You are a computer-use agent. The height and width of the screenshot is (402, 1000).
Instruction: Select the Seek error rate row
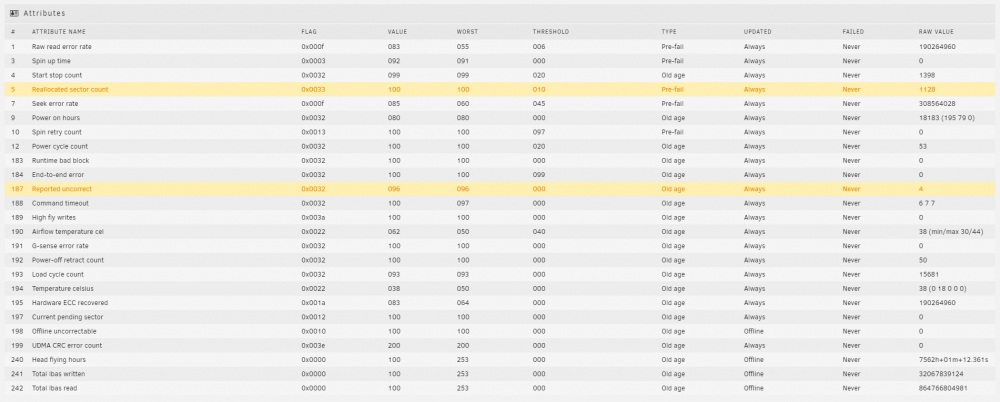pos(500,103)
